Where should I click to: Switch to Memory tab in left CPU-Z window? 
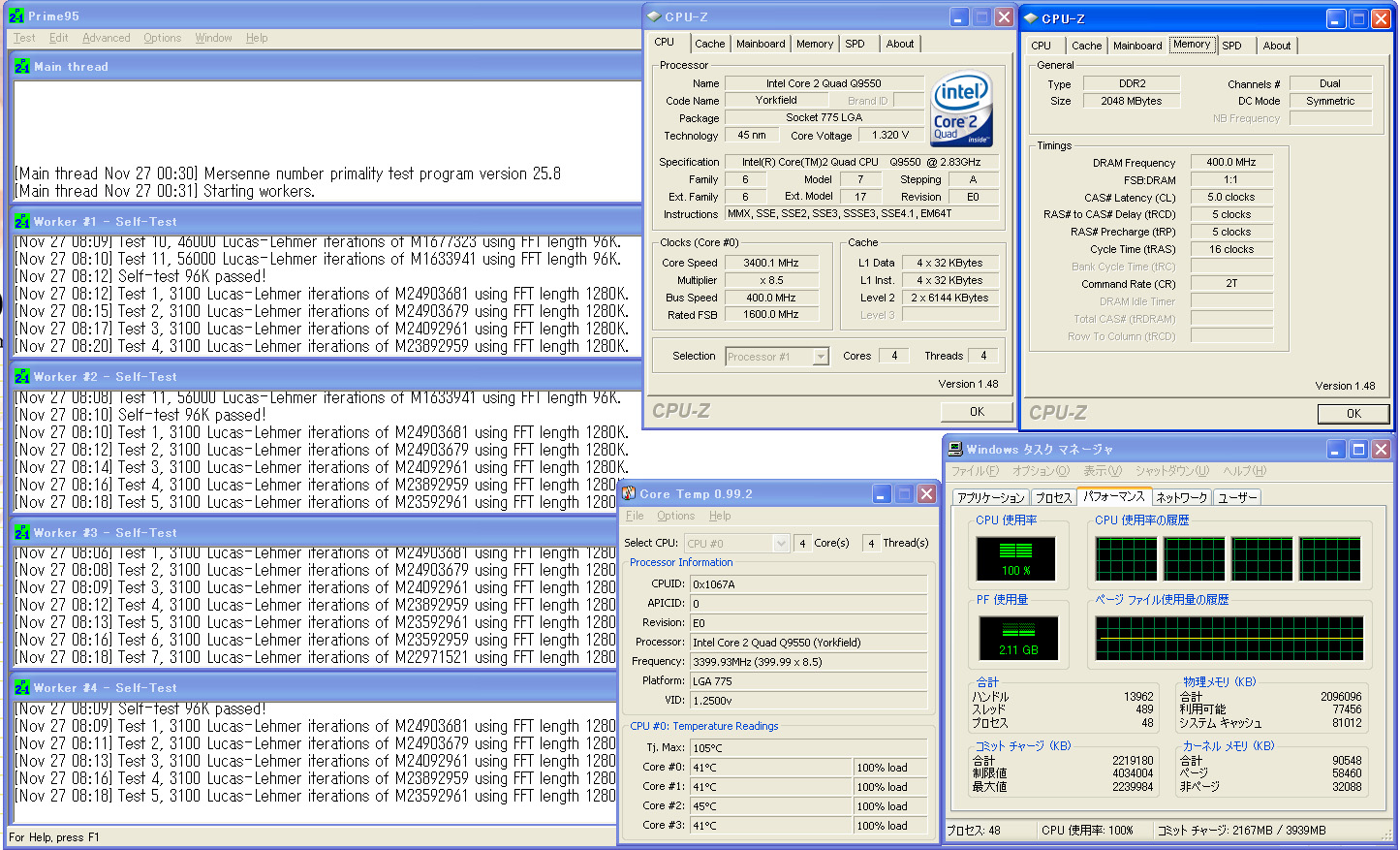[x=815, y=44]
